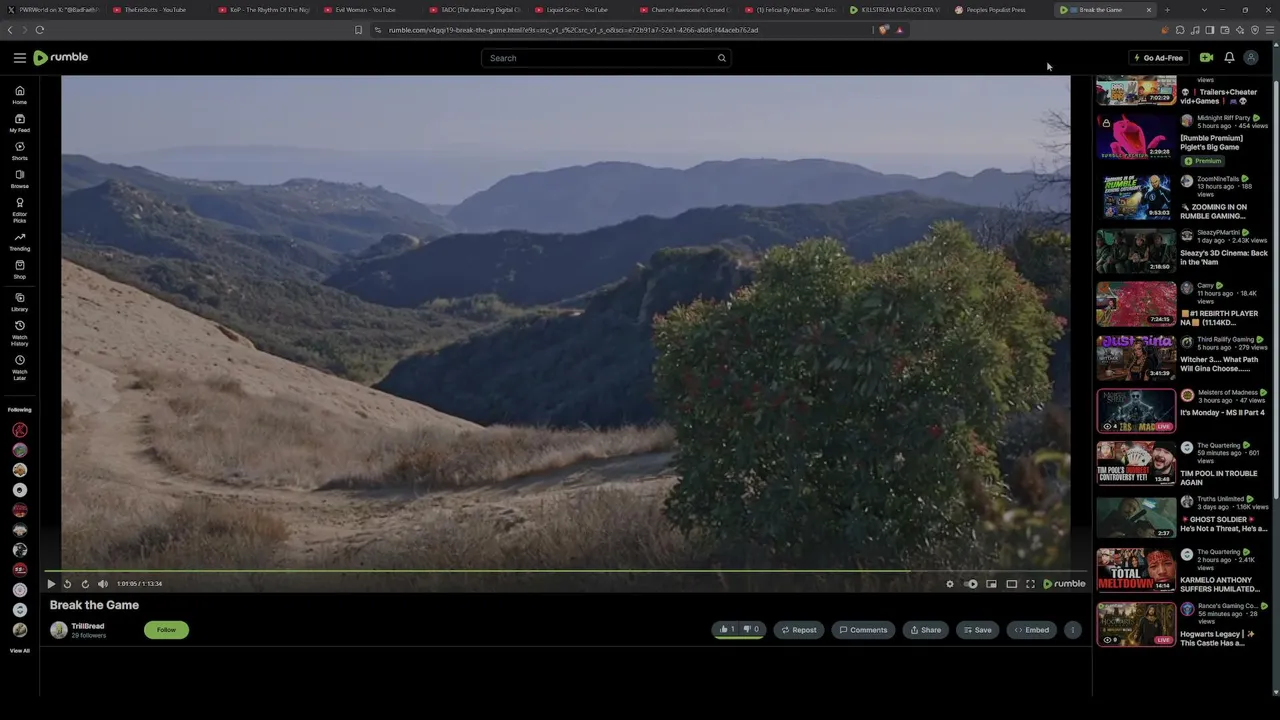
Task: Mute the video player volume
Action: tap(102, 584)
